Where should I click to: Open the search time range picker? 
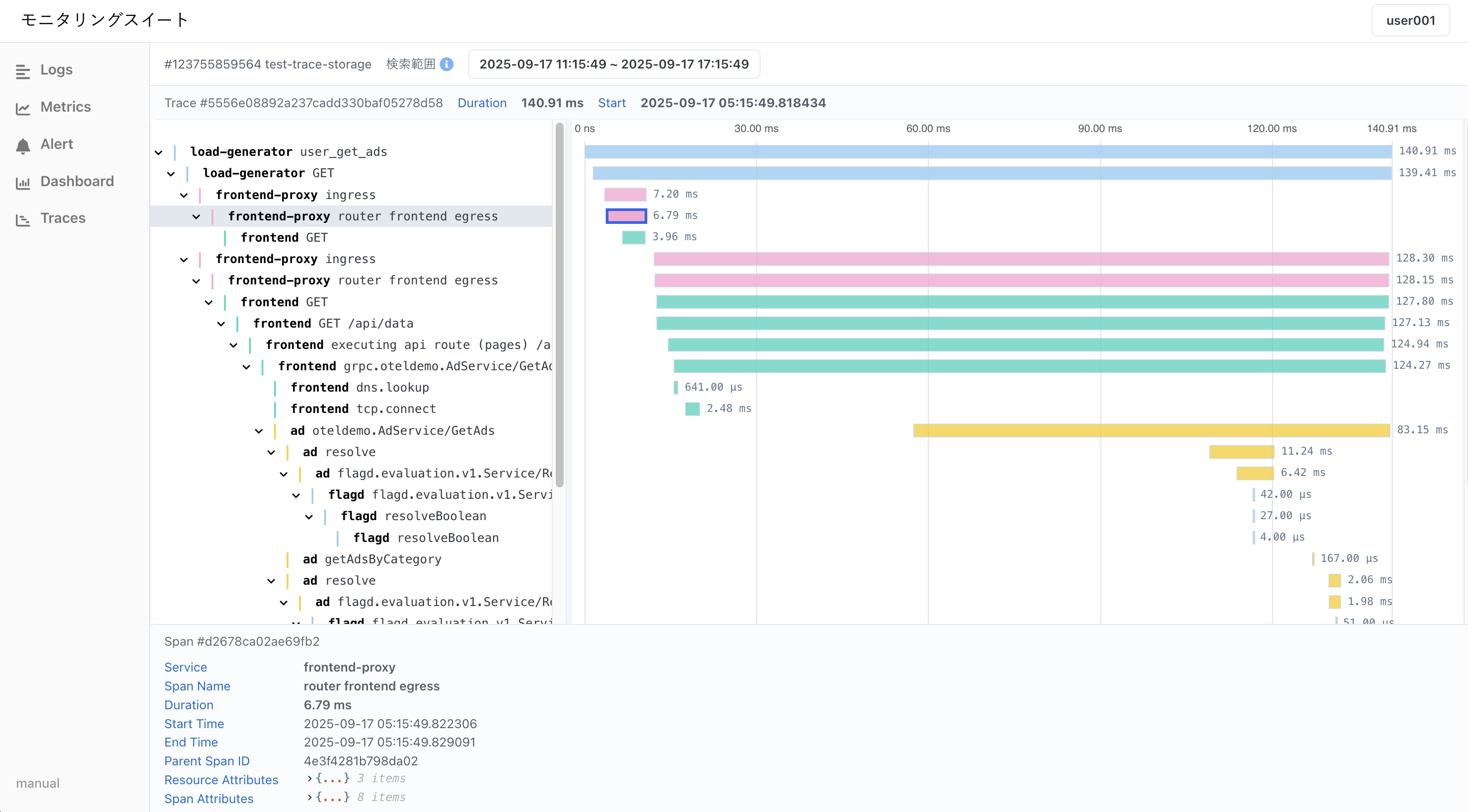point(614,65)
